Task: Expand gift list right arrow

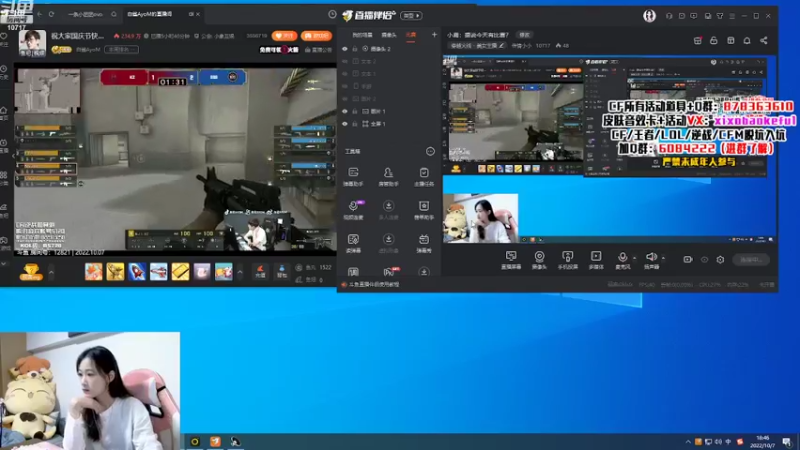Action: pos(240,272)
